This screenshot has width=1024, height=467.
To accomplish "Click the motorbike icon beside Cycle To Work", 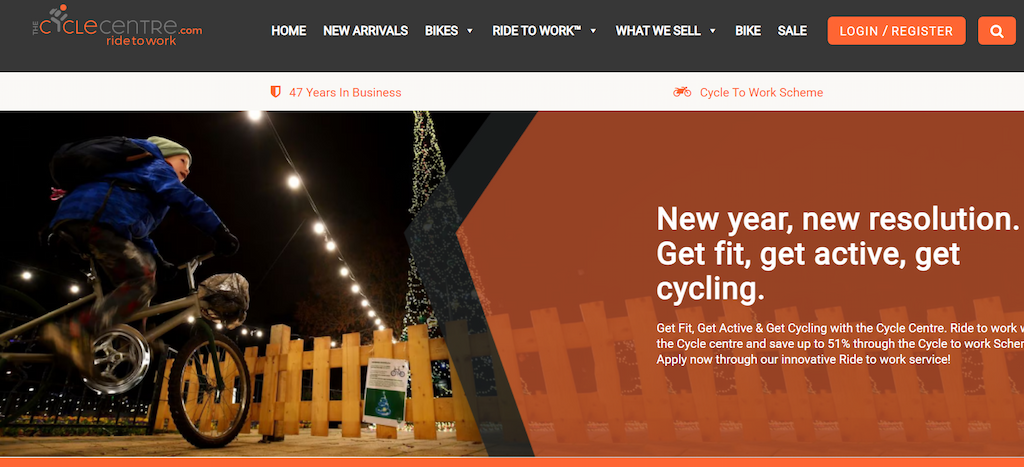I will tap(682, 92).
